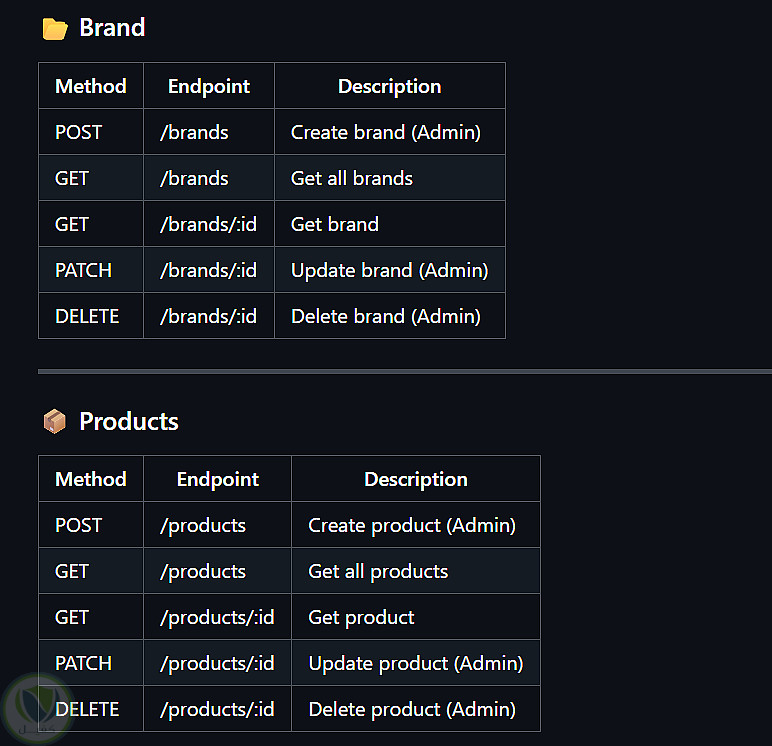Select the Products section heading

129,422
